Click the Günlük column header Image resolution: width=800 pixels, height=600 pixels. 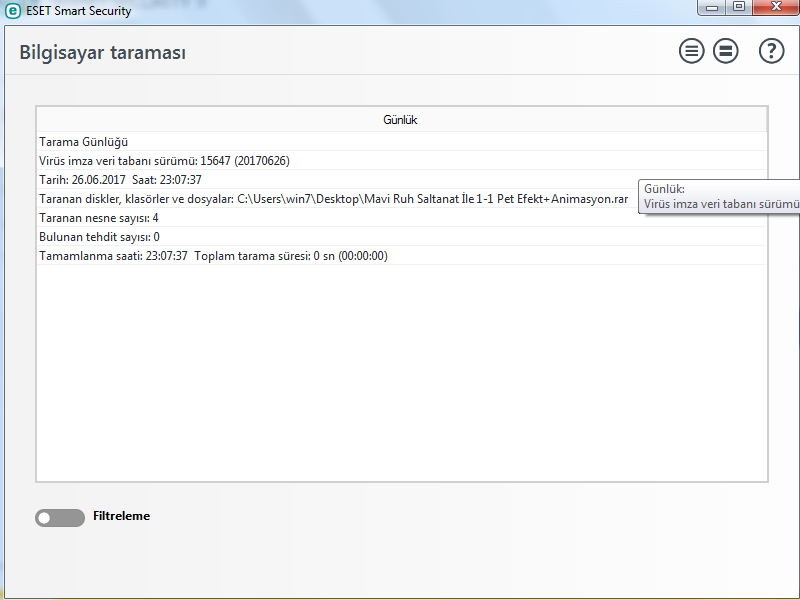coord(401,120)
